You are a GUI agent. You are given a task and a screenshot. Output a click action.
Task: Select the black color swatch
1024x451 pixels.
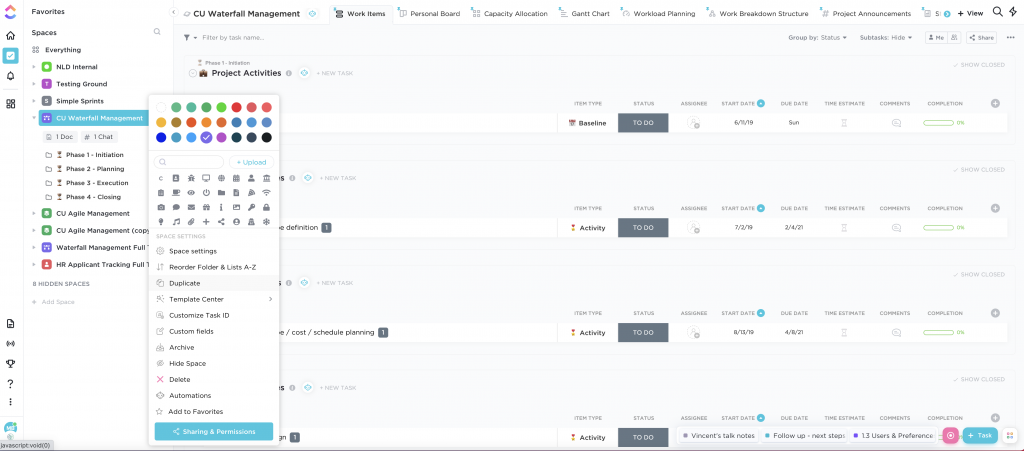click(x=266, y=137)
